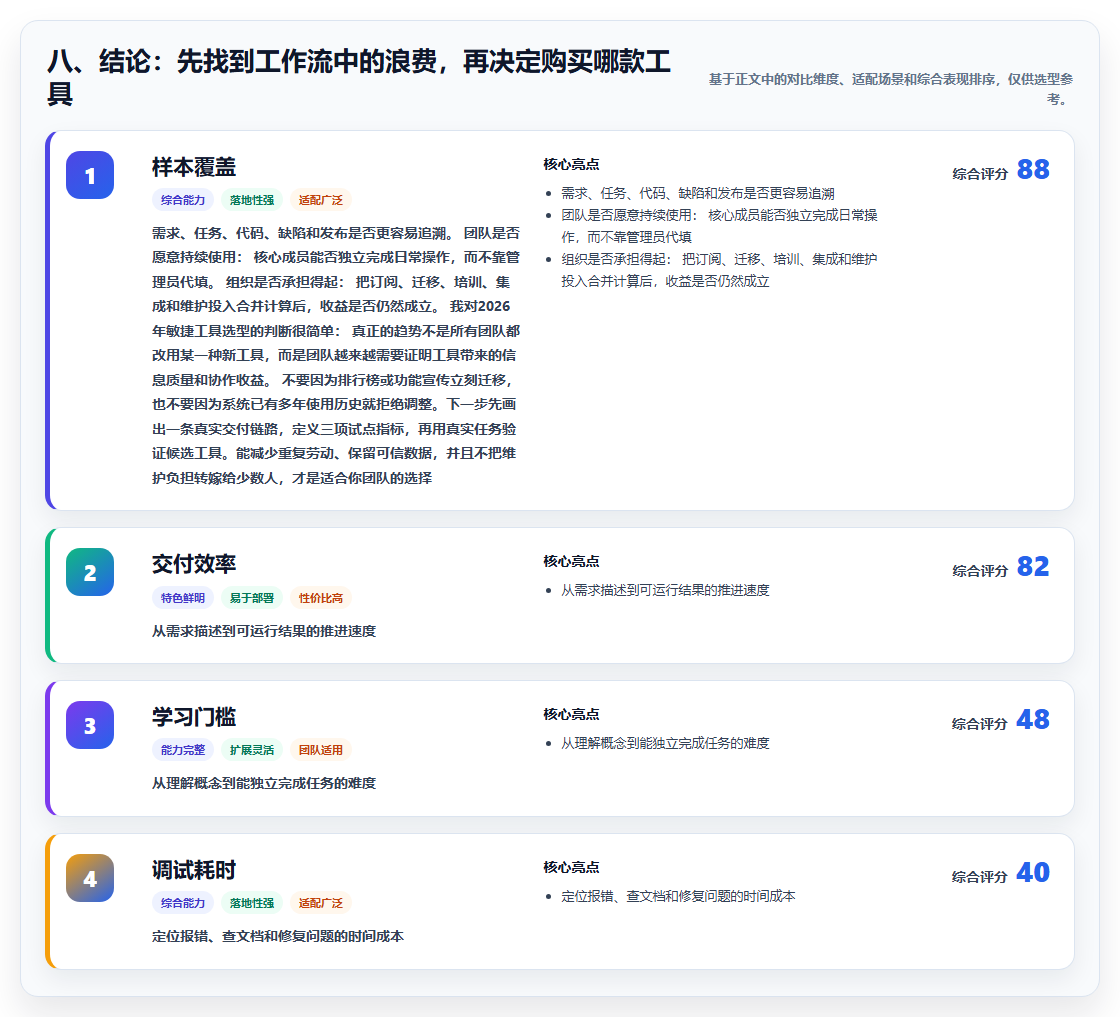1120x1017 pixels.
Task: Click 学习门槛 description under its tags
Action: [264, 783]
